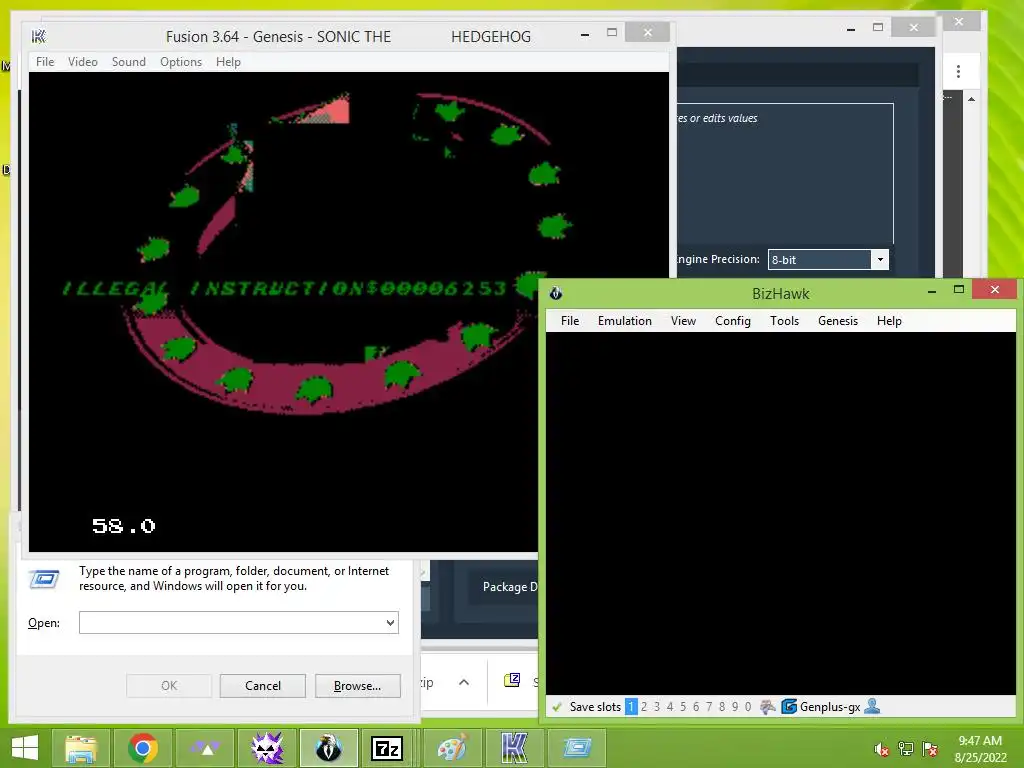
Task: Switch to Kega Fusion K icon on taskbar
Action: (x=515, y=748)
